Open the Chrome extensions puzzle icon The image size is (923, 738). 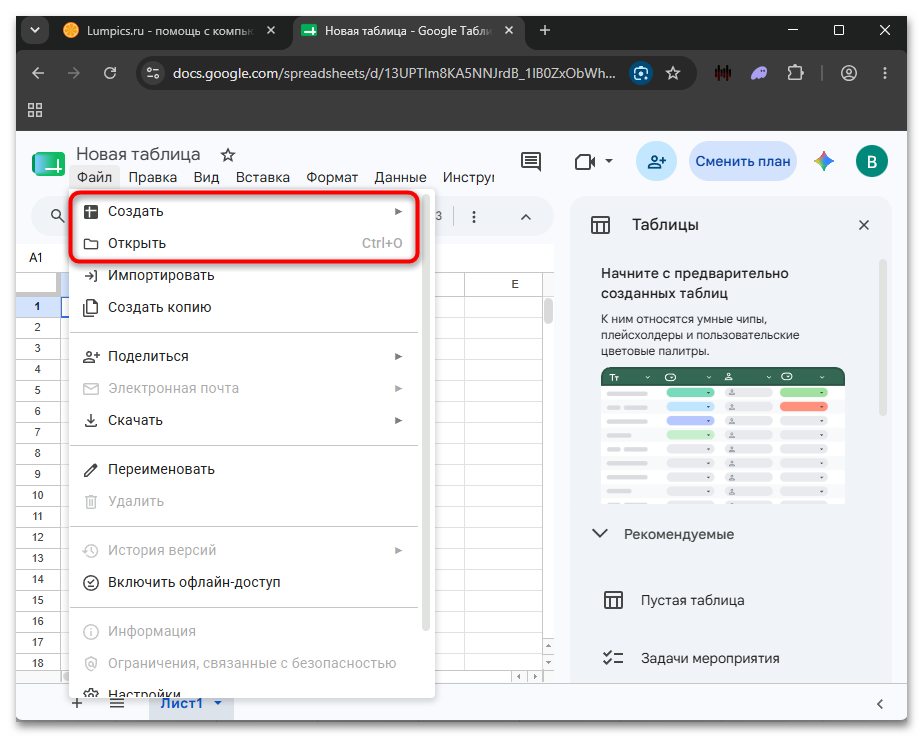click(x=795, y=73)
